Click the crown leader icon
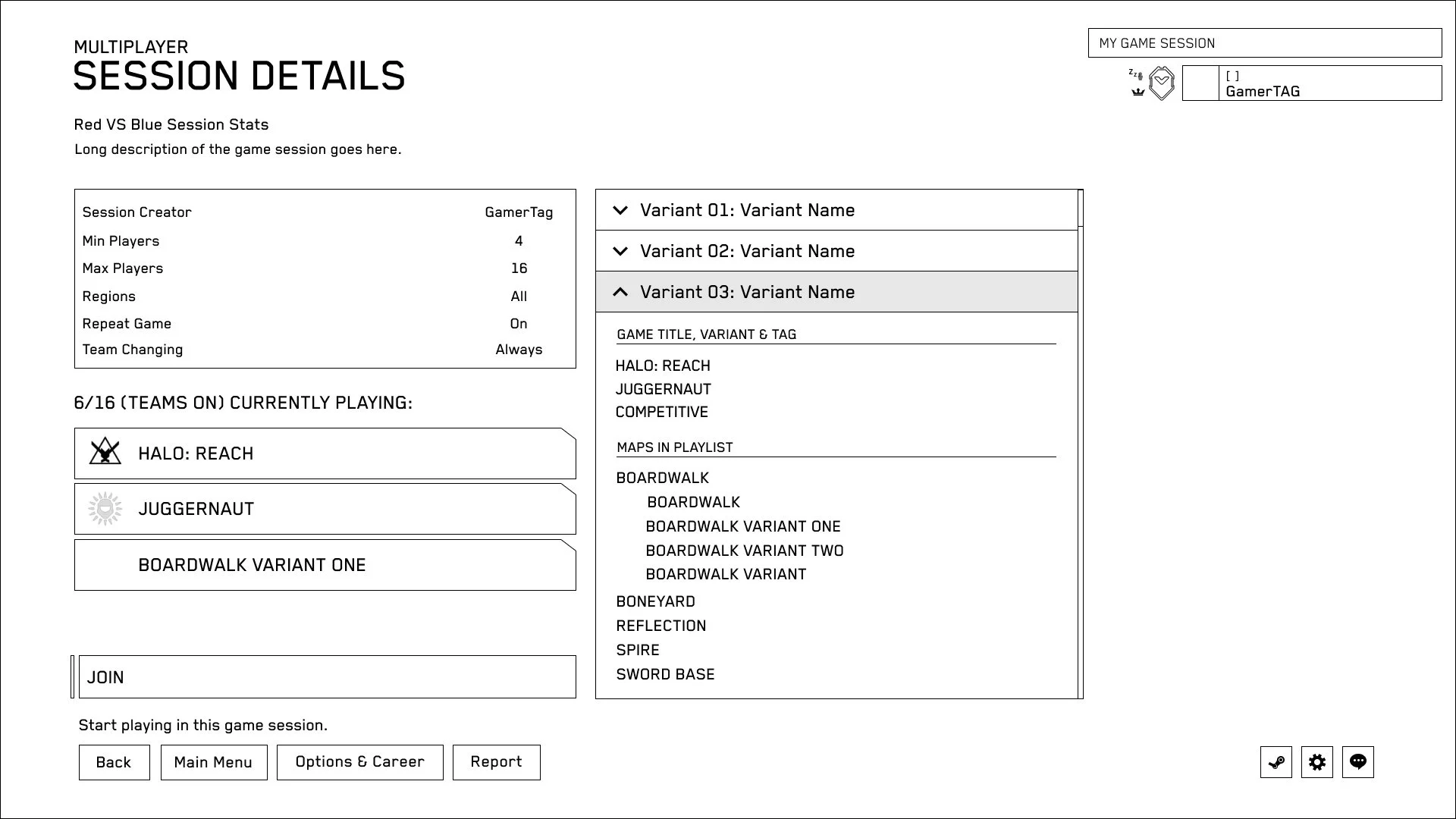The height and width of the screenshot is (819, 1456). [1137, 93]
